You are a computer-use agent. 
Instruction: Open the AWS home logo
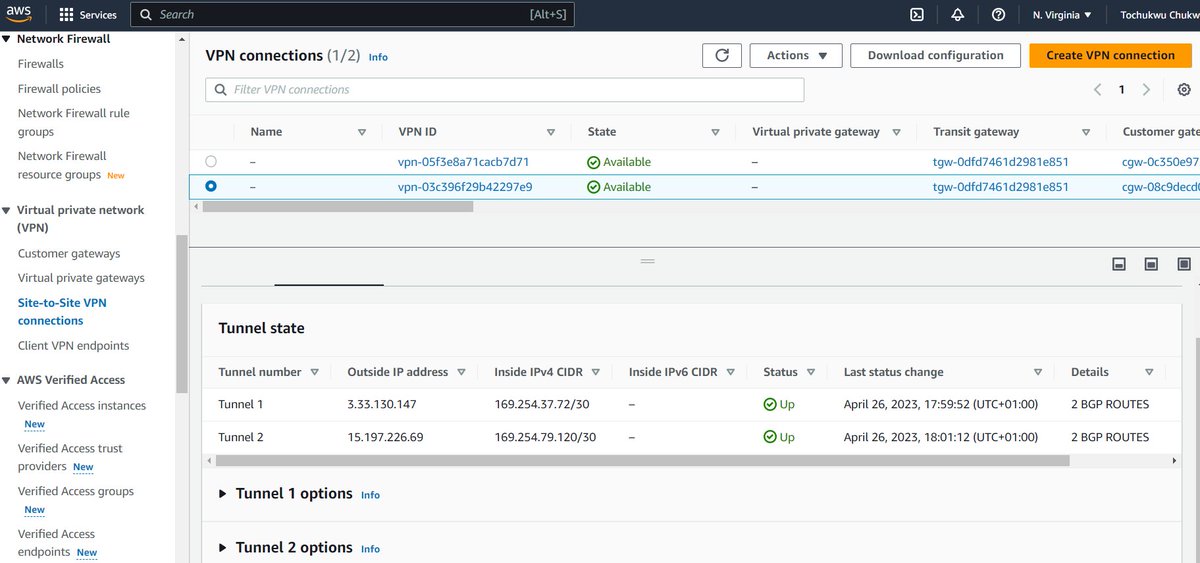tap(19, 14)
